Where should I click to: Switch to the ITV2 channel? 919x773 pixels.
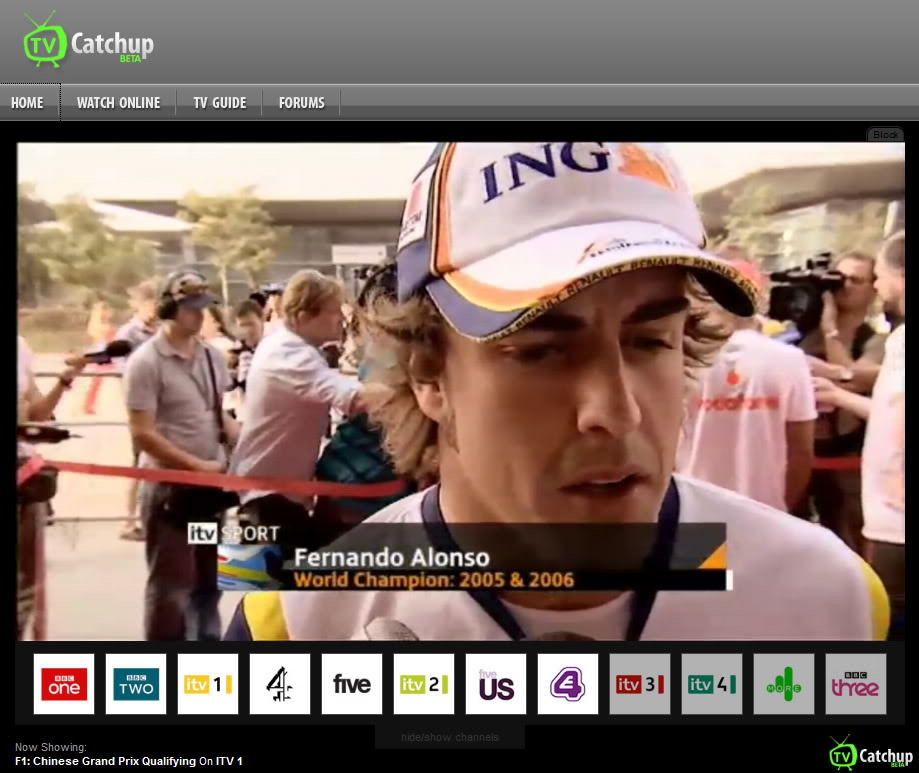(424, 684)
